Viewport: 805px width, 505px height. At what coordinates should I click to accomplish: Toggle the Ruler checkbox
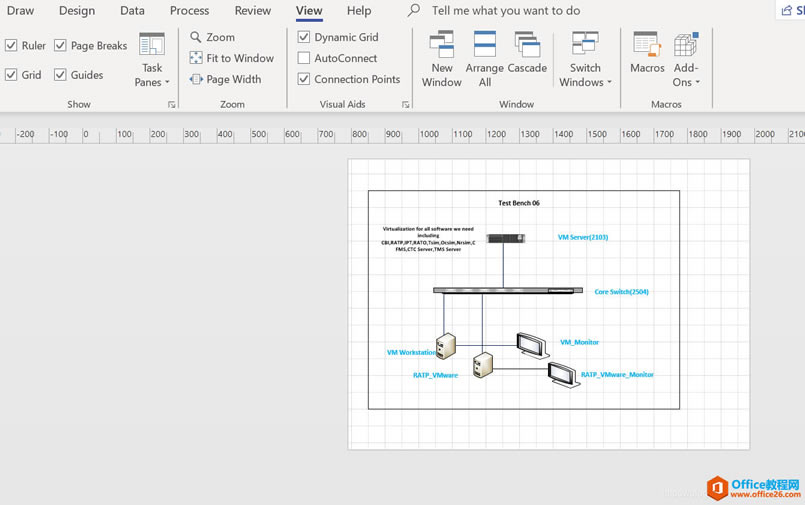(11, 46)
